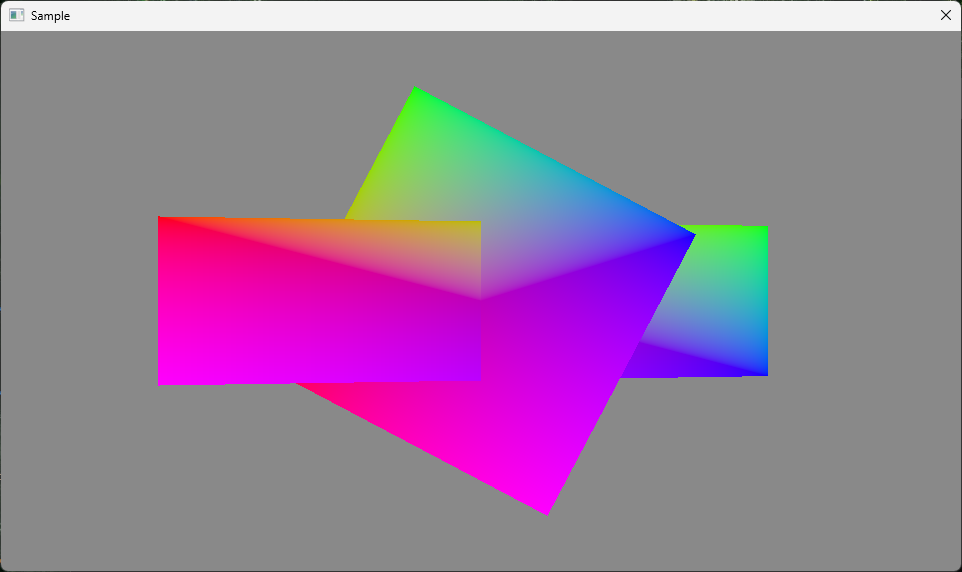Viewport: 962px width, 572px height.
Task: Click the purple bottom-right corner of left rectangle
Action: point(477,376)
